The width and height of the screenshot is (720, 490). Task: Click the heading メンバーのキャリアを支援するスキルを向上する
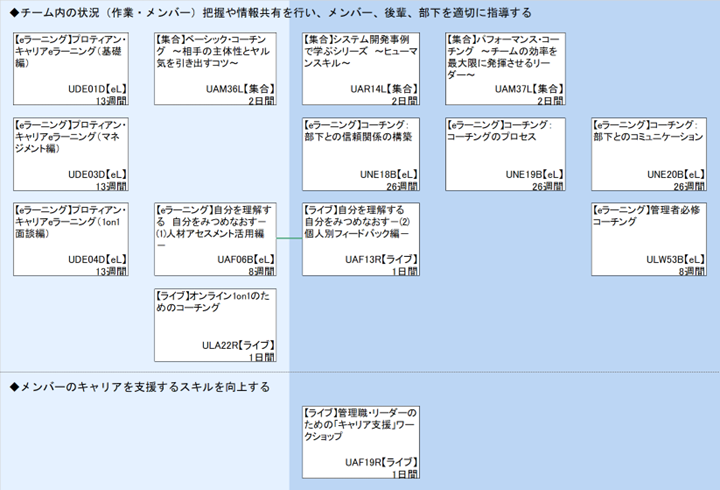coord(140,387)
